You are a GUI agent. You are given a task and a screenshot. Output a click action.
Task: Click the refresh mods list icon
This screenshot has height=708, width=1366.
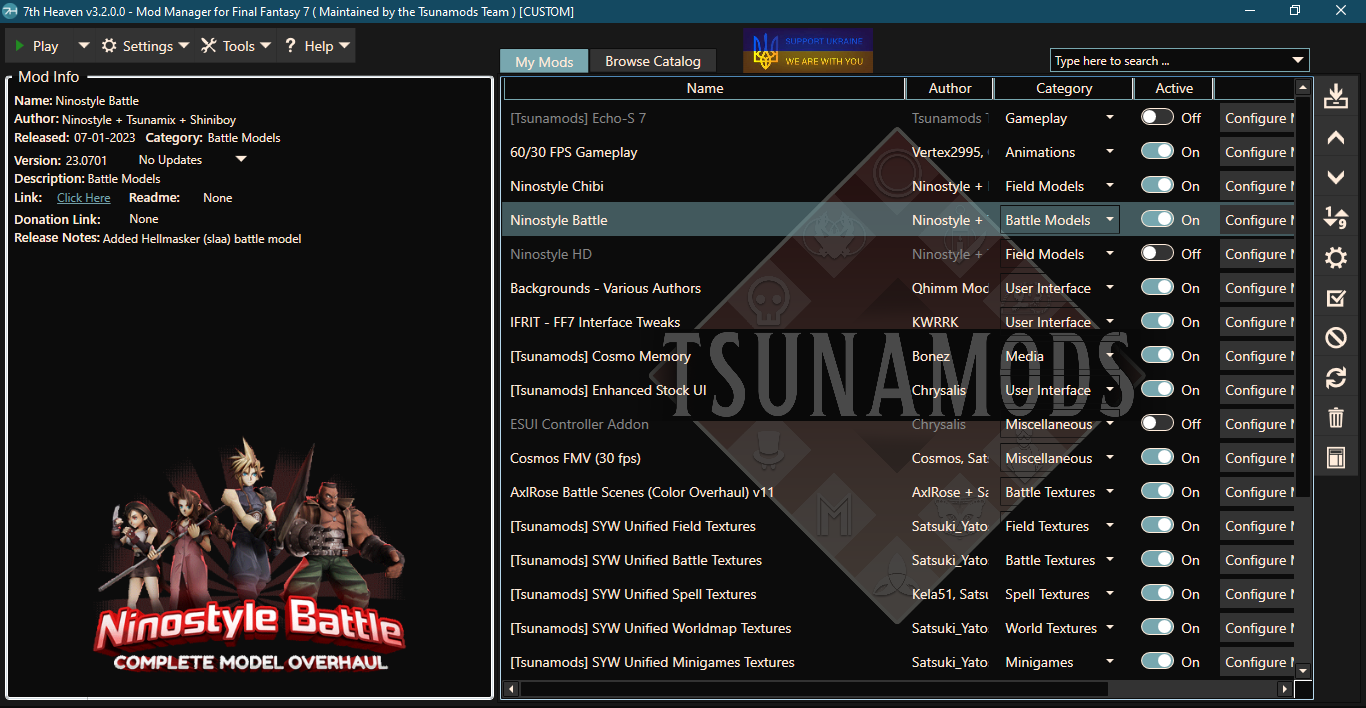[x=1335, y=378]
